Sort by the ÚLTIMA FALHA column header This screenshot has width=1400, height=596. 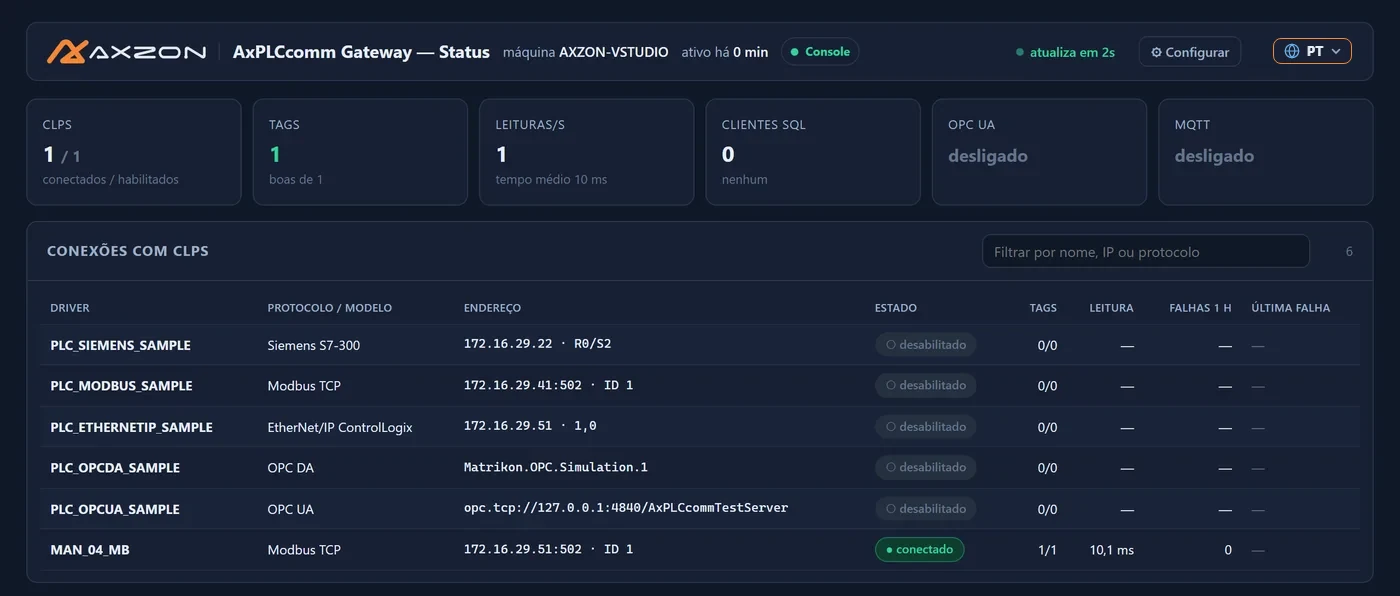click(1291, 308)
